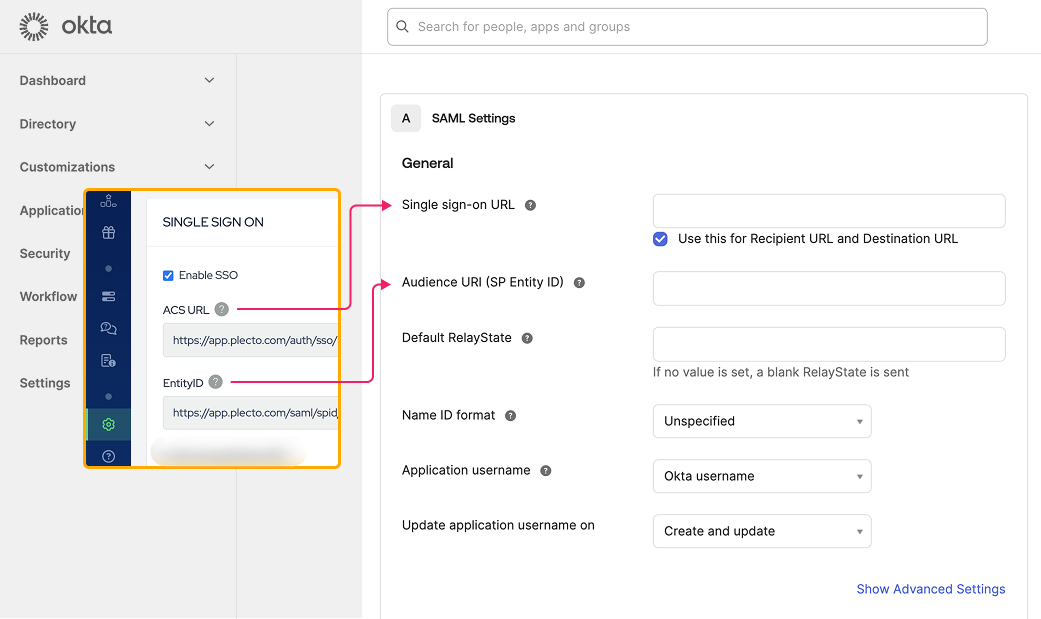Open the Application username dropdown
Viewport: 1041px width, 619px height.
pos(761,476)
